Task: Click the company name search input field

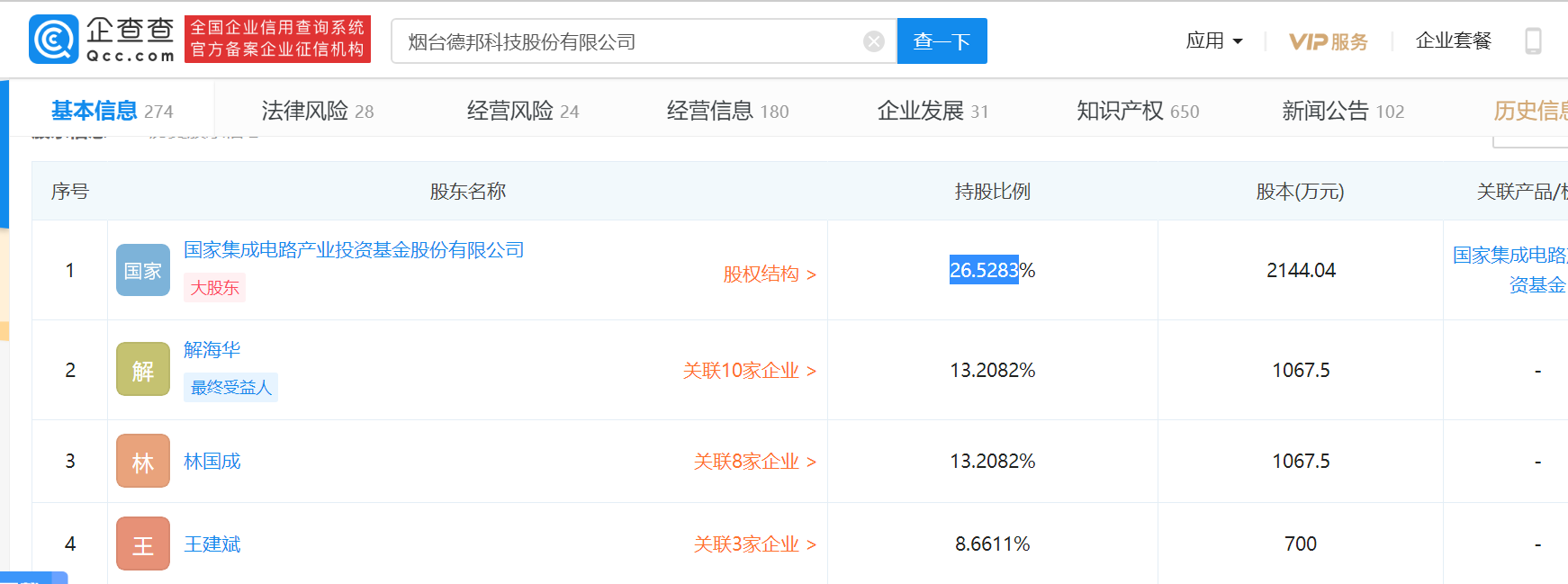Action: tap(630, 41)
